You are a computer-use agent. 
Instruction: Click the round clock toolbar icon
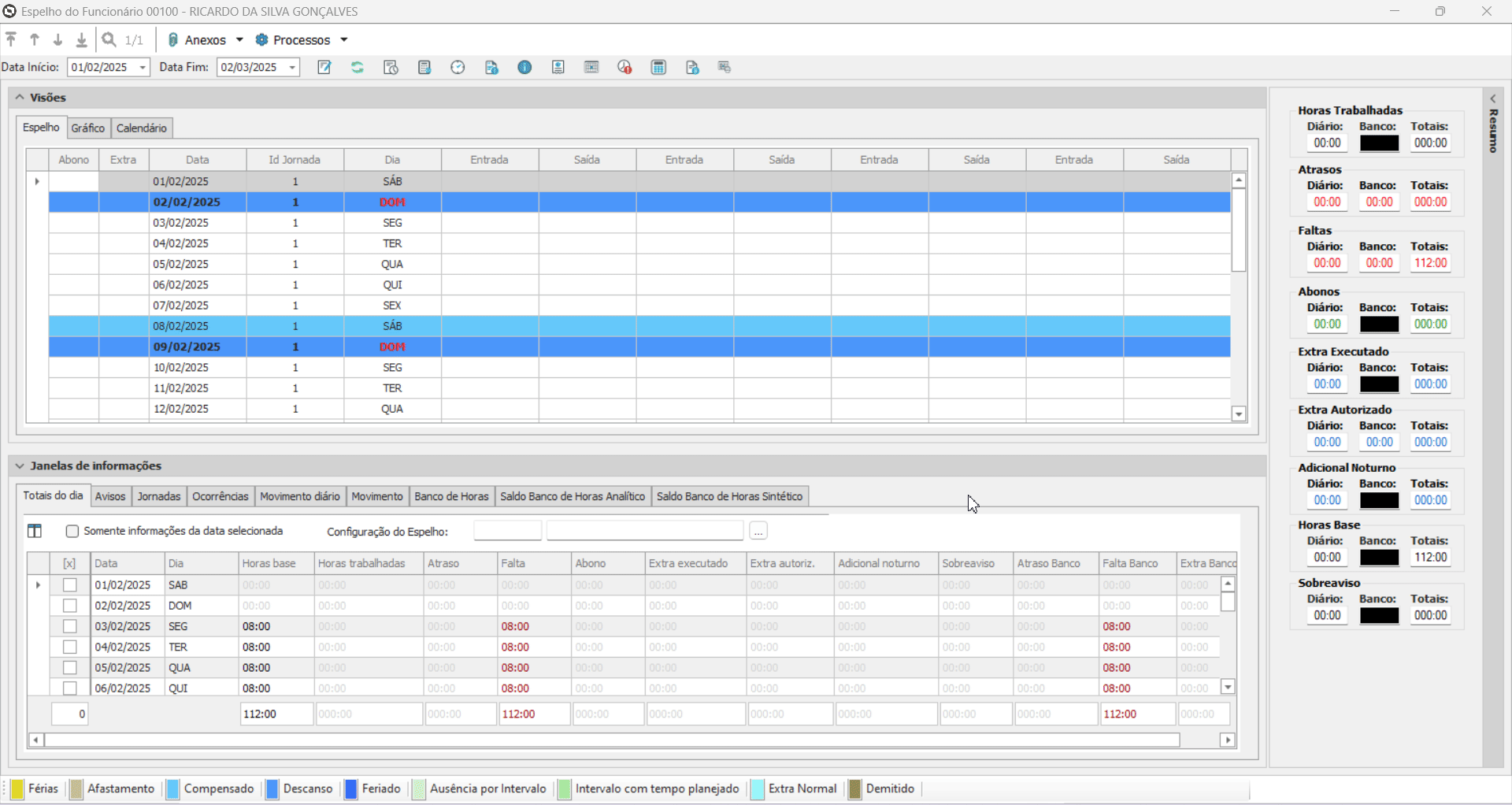coord(458,68)
